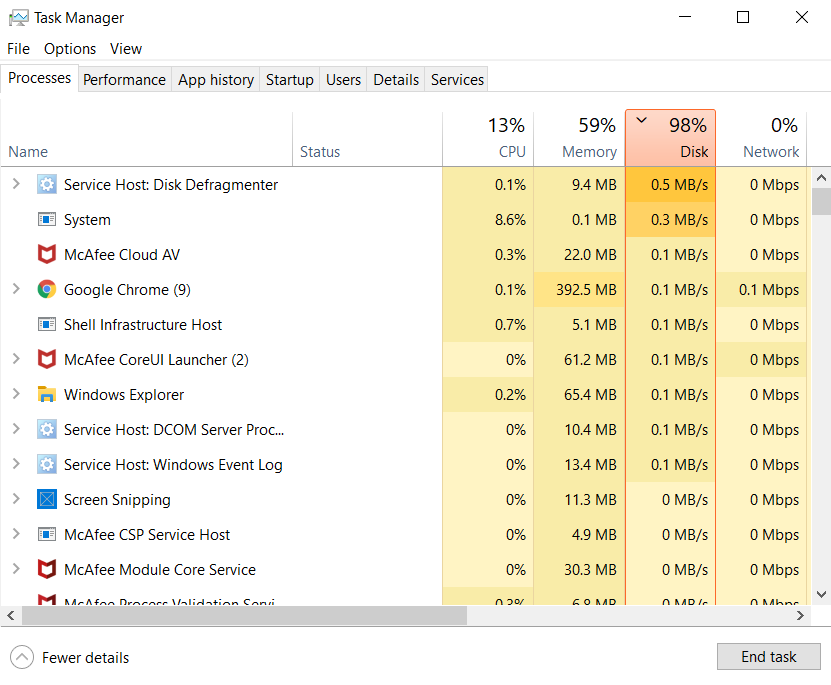831x685 pixels.
Task: Click the 0.1 Mbps network cell for Chrome
Action: coord(761,289)
